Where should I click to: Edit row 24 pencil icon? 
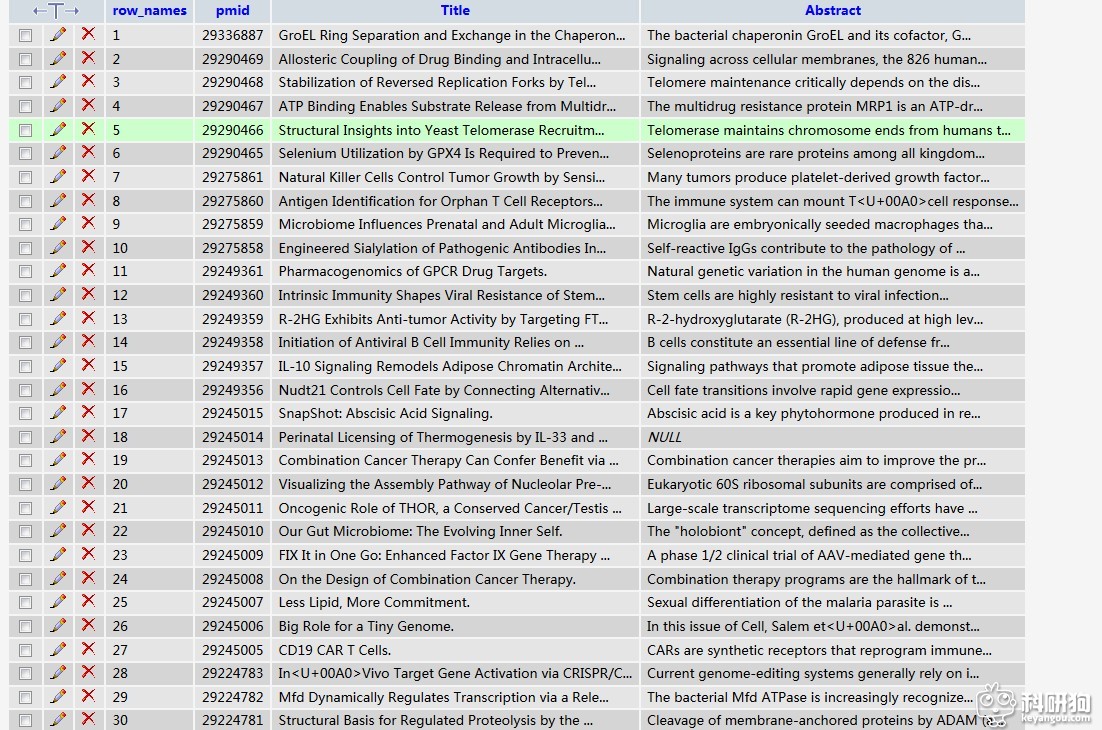(58, 578)
